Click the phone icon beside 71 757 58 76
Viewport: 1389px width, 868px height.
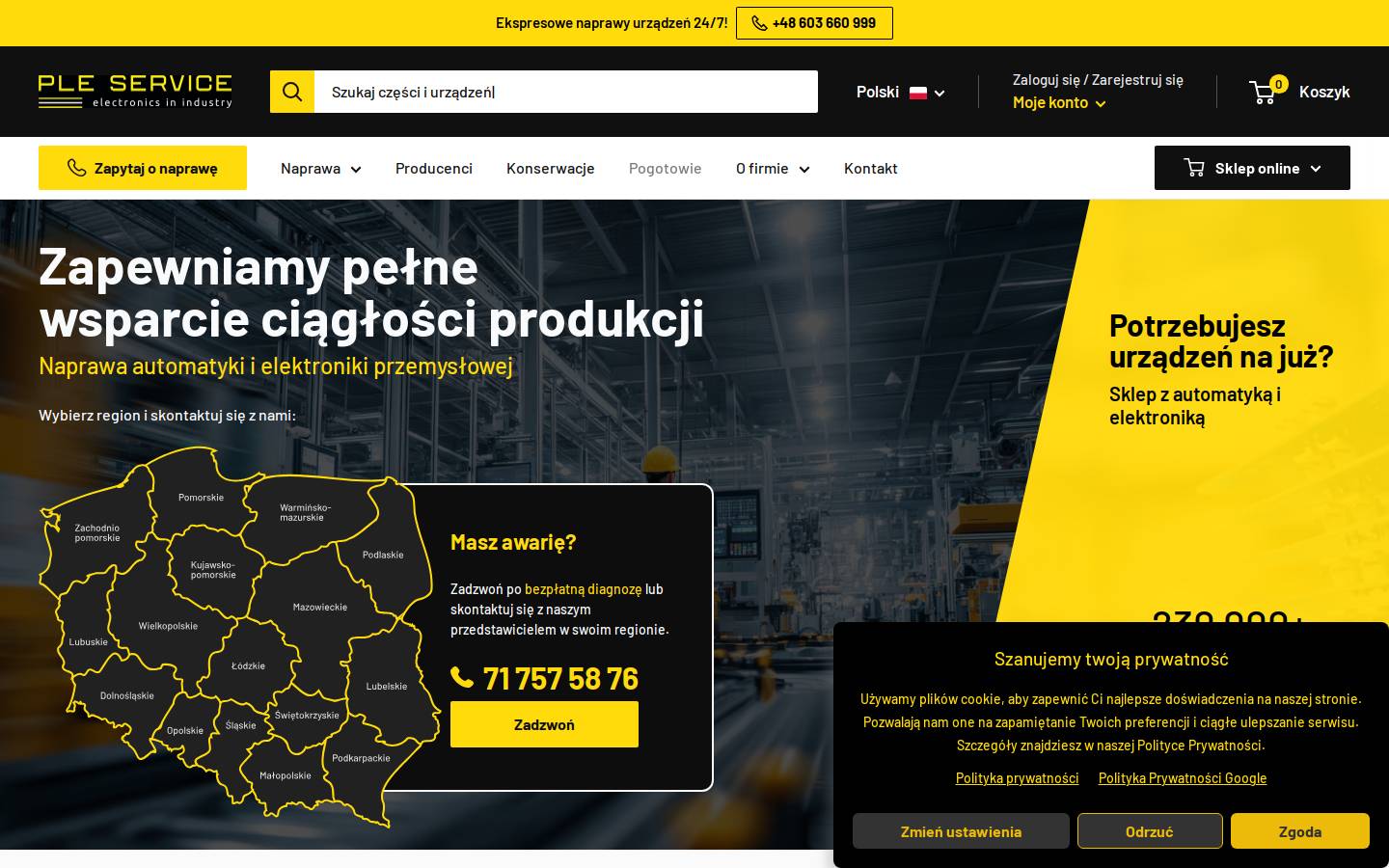tap(462, 678)
